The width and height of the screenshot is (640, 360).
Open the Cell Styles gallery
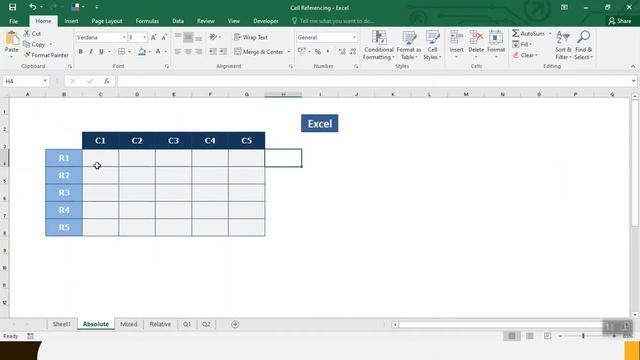click(432, 45)
